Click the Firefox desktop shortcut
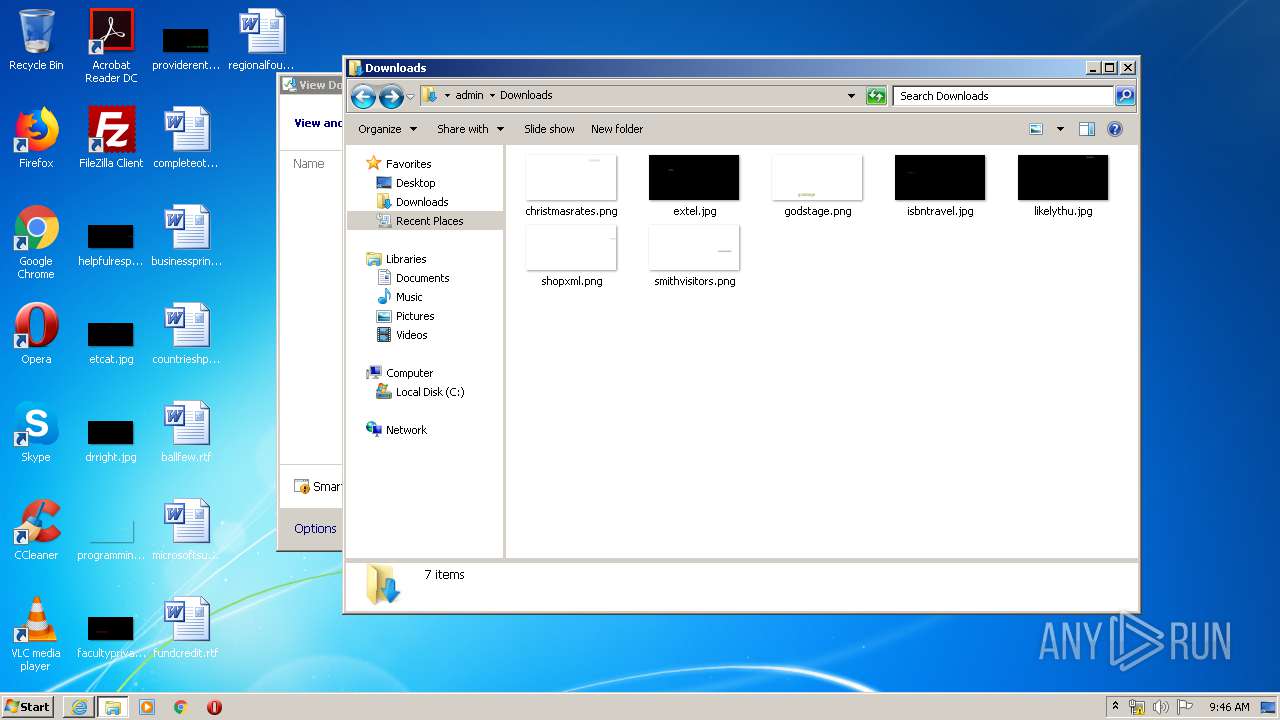This screenshot has height=720, width=1280. 36,138
